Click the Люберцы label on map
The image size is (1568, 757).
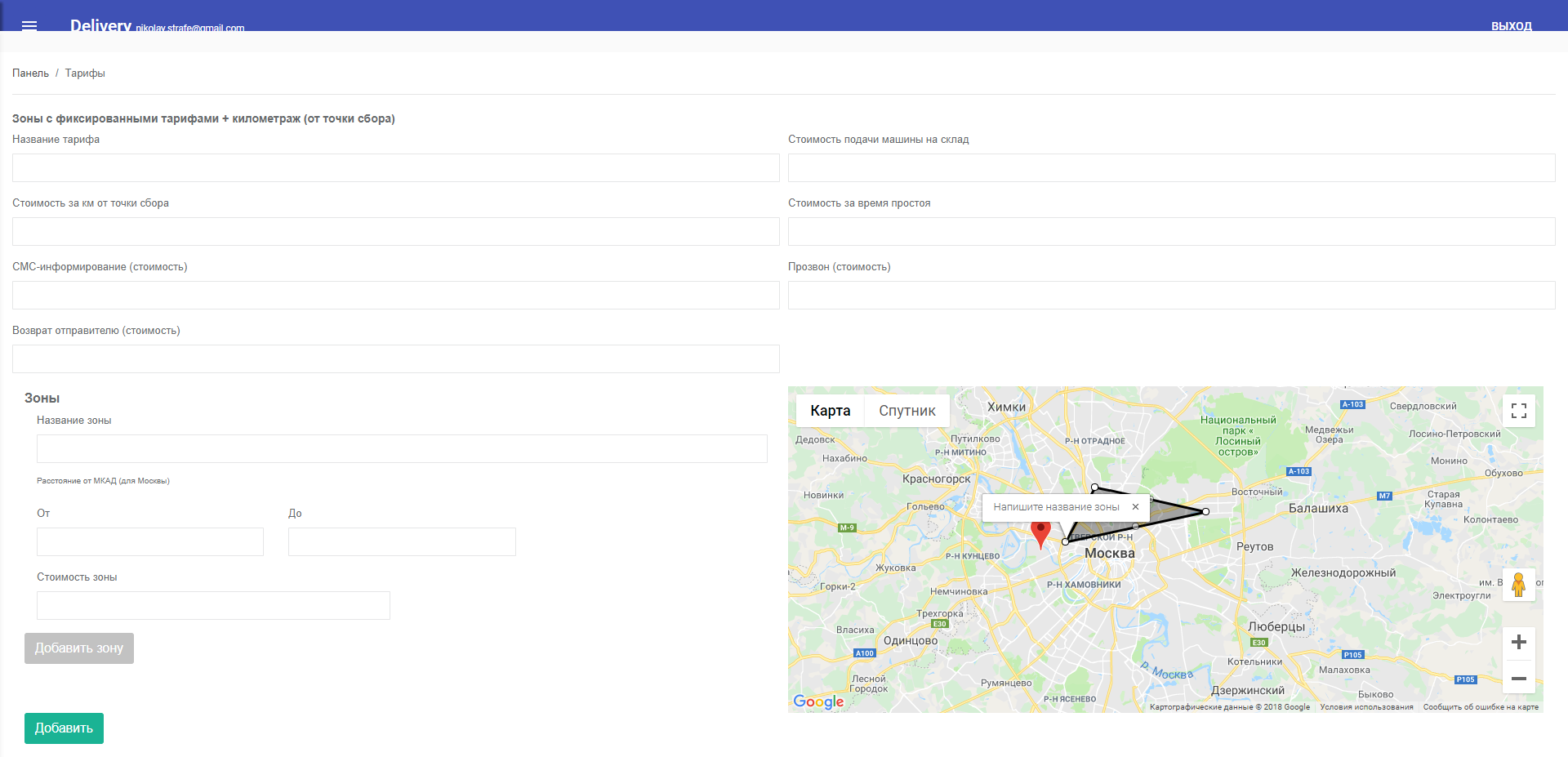tap(1276, 626)
